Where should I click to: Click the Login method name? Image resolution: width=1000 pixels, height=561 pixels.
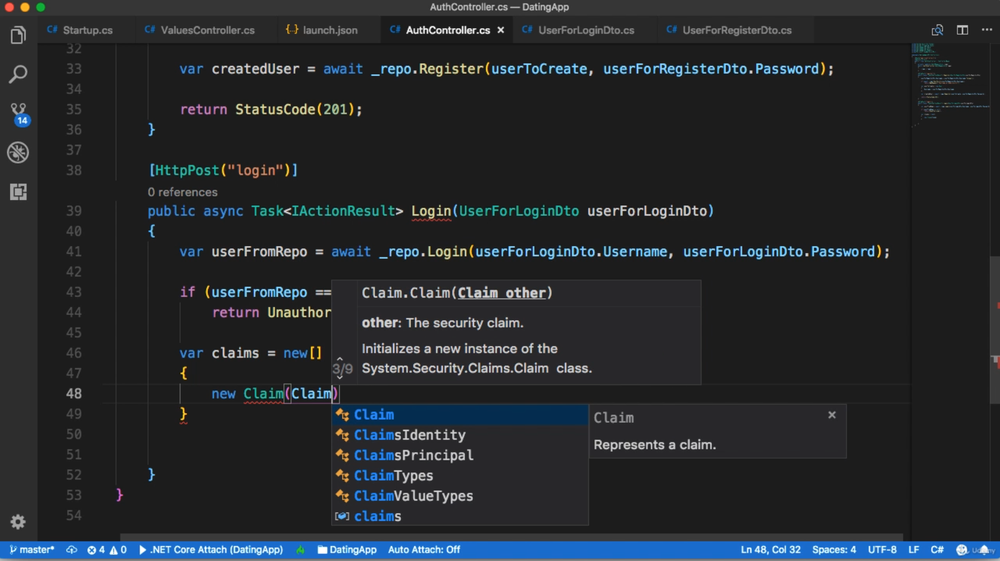(431, 211)
